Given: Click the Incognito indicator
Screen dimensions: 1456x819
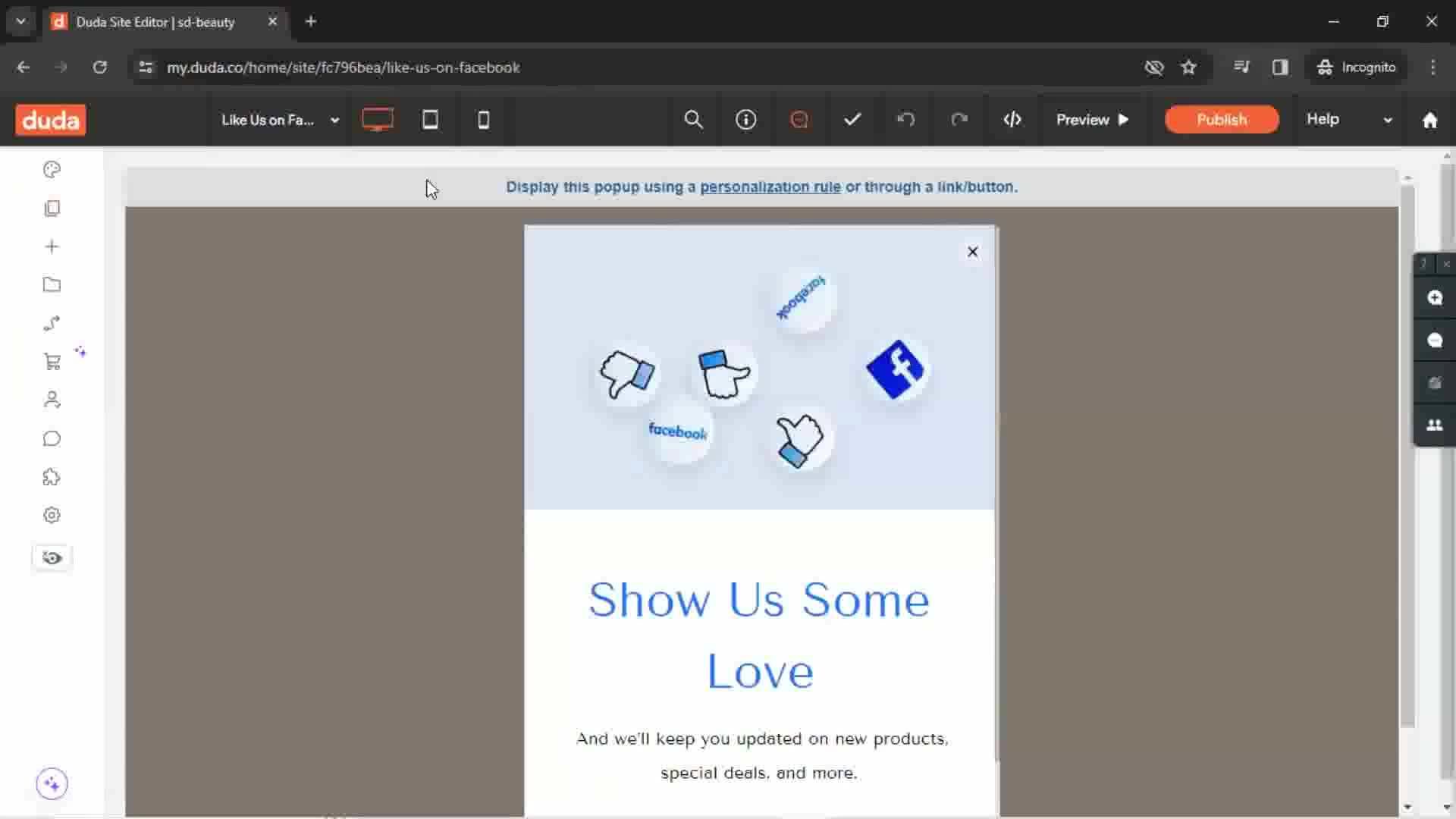Looking at the screenshot, I should pyautogui.click(x=1357, y=67).
